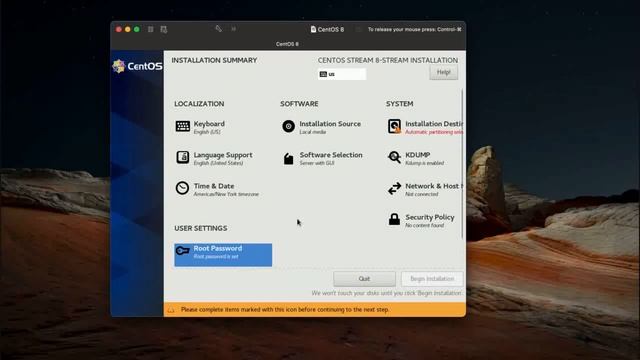
Task: Click the double-arrow icon in VM toolbar
Action: [233, 29]
